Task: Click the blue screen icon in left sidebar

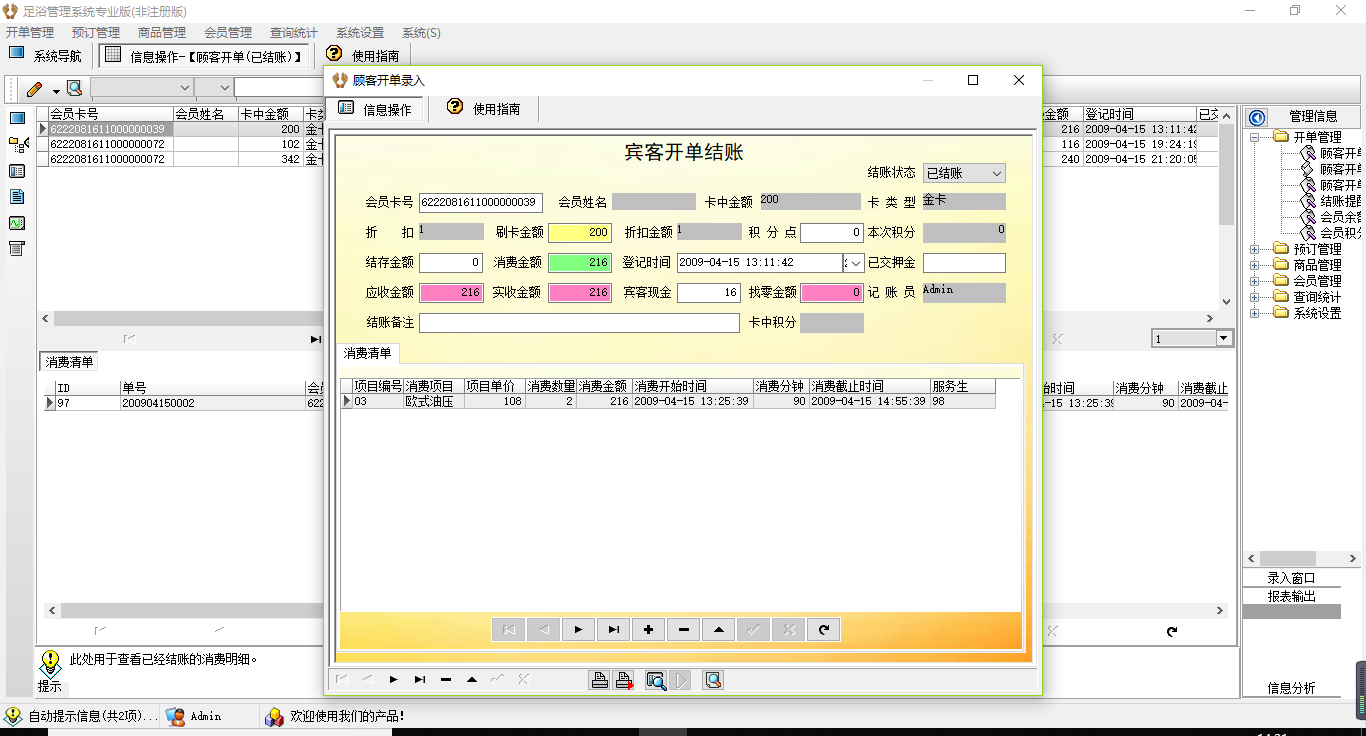Action: [x=17, y=118]
